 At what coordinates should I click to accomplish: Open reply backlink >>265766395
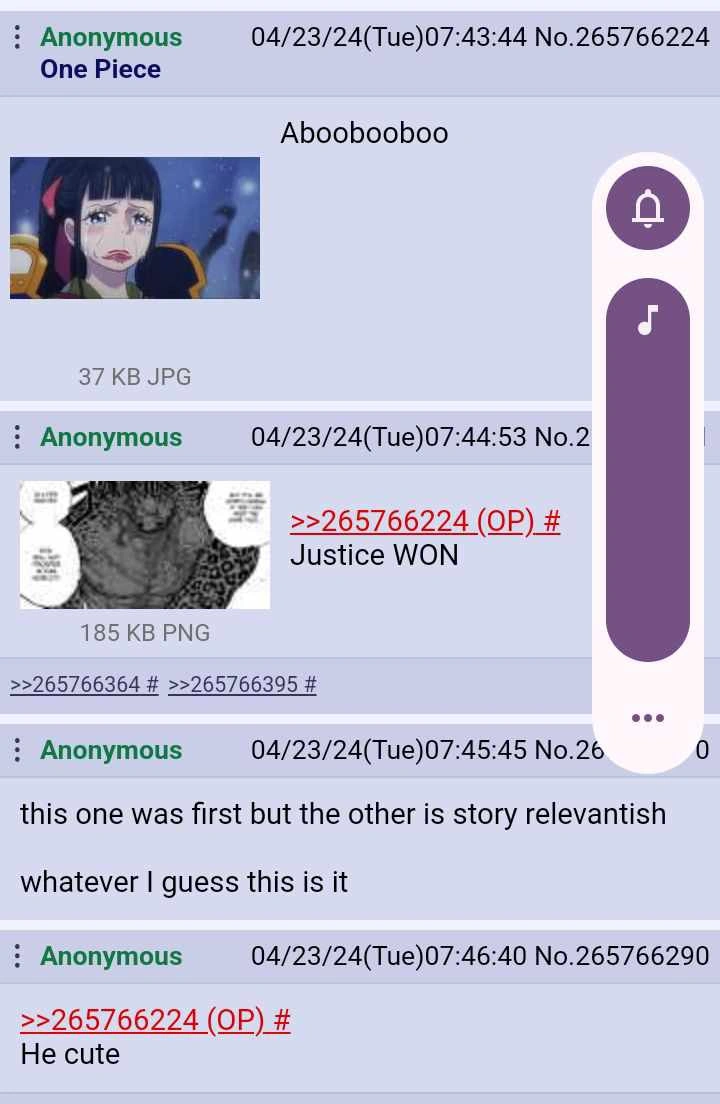[243, 684]
